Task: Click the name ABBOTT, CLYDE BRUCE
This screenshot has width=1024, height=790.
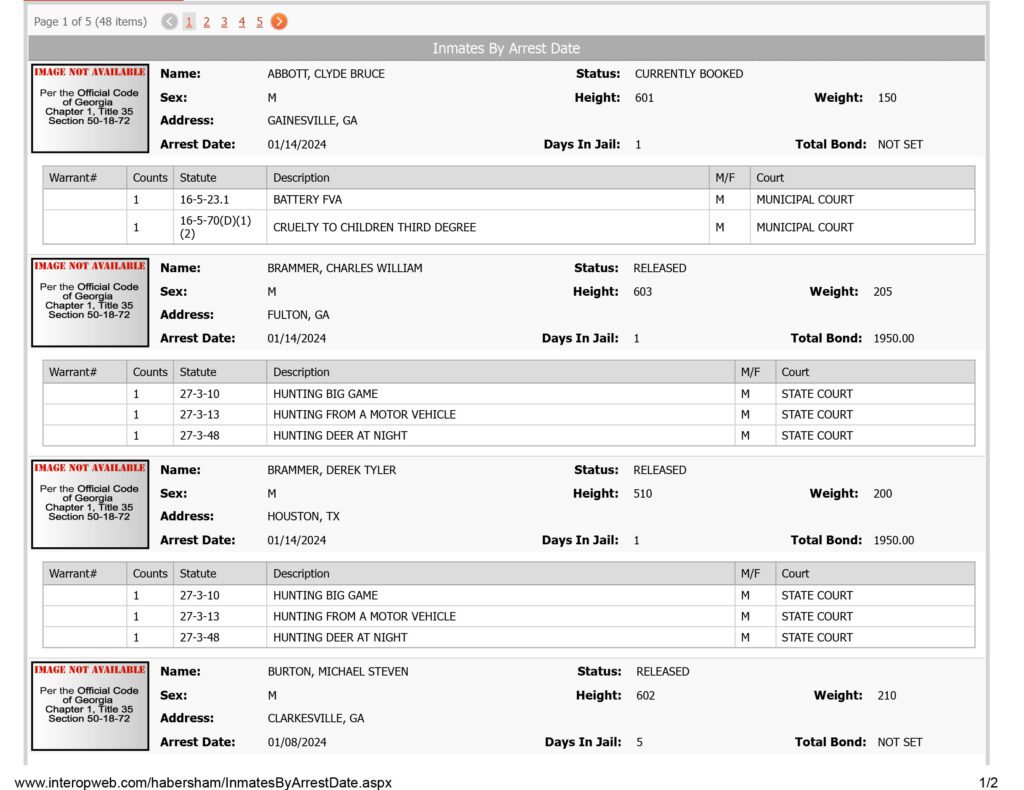Action: click(x=326, y=74)
